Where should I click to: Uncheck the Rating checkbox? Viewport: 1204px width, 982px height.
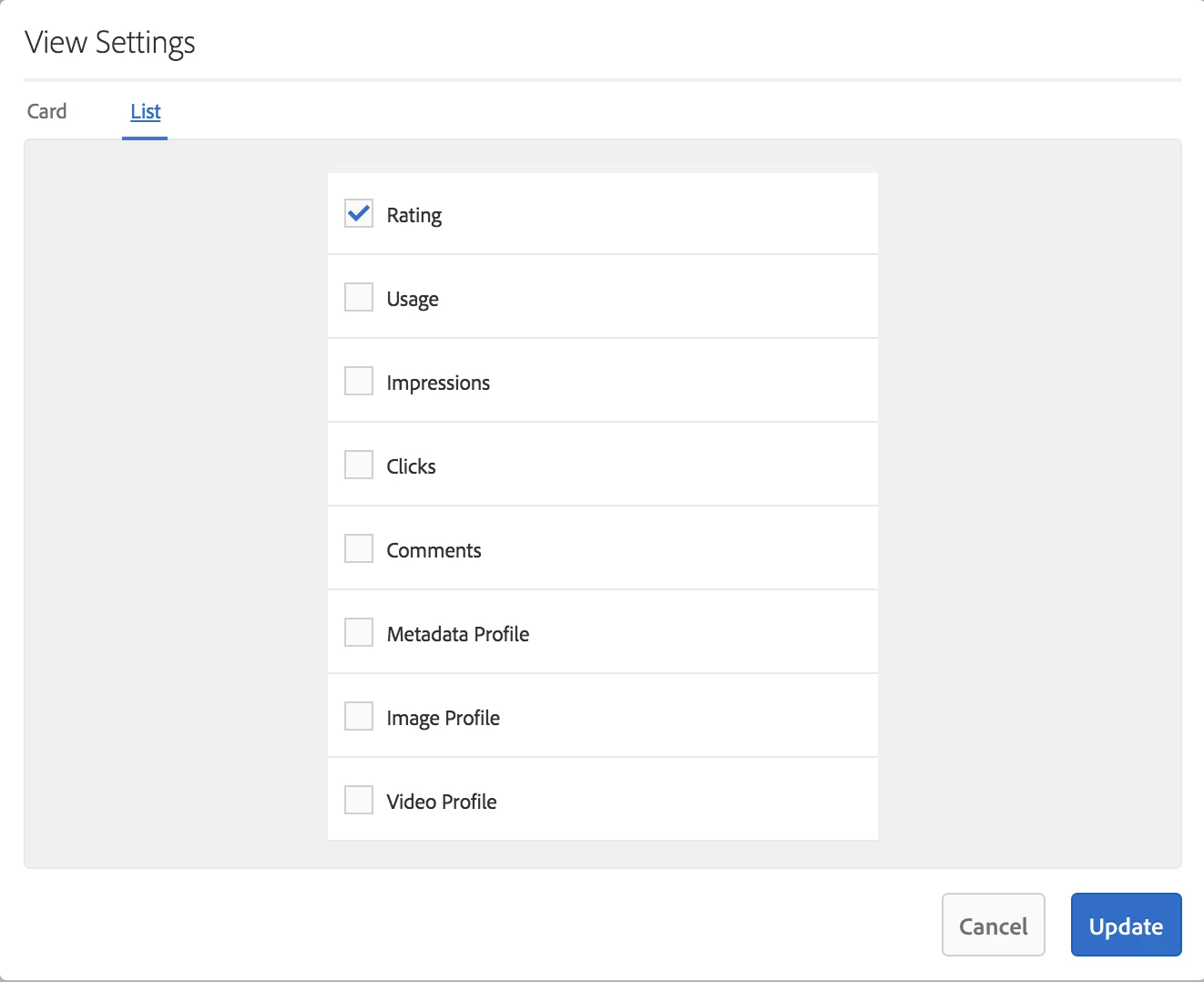click(x=359, y=214)
